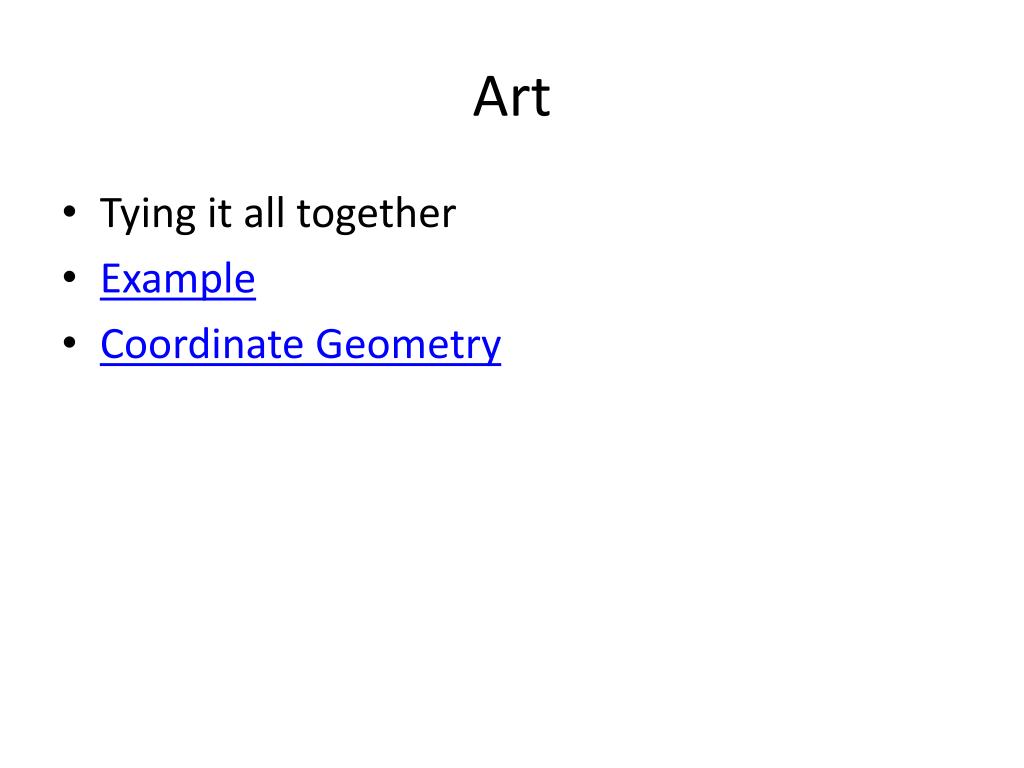Viewport: 1024px width, 768px height.
Task: Open the Example hyperlink
Action: [x=178, y=279]
